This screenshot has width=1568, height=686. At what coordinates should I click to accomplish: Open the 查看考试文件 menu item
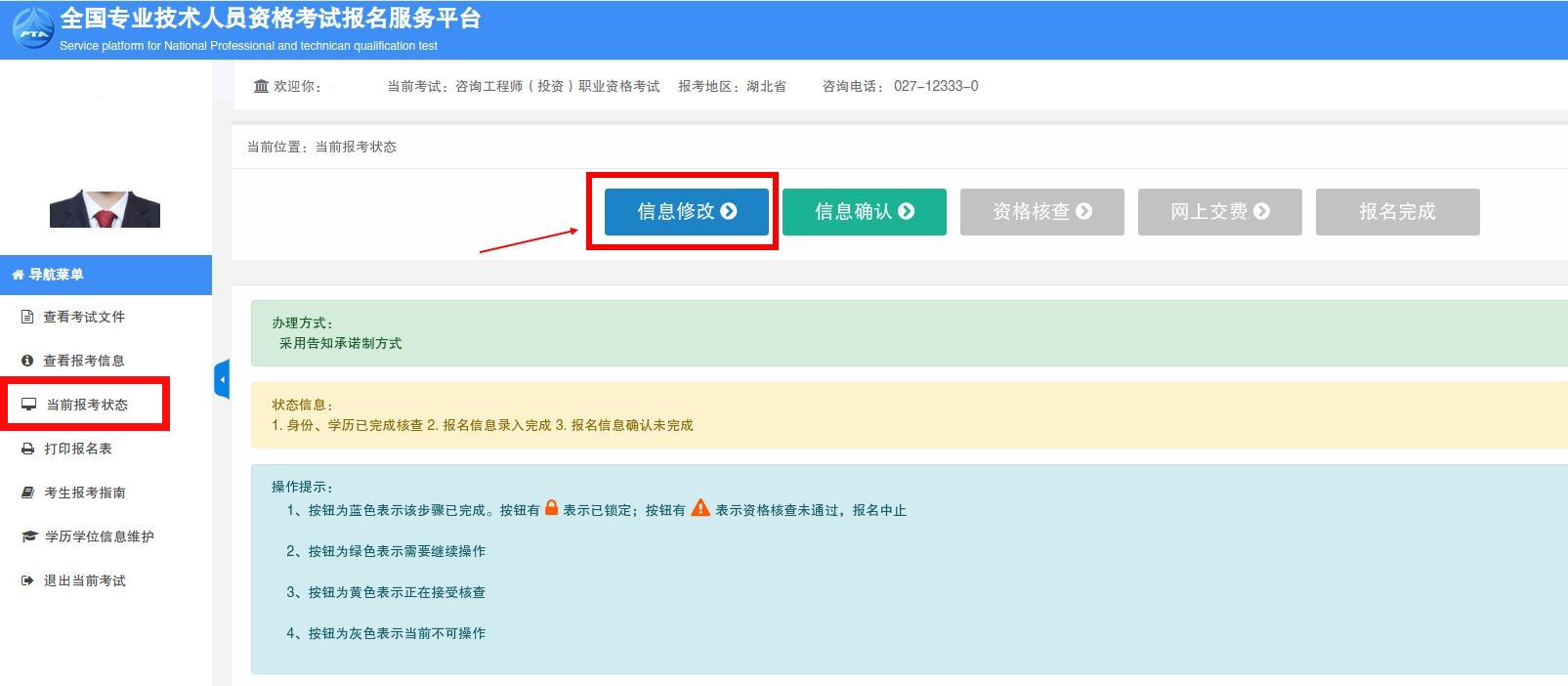[84, 317]
